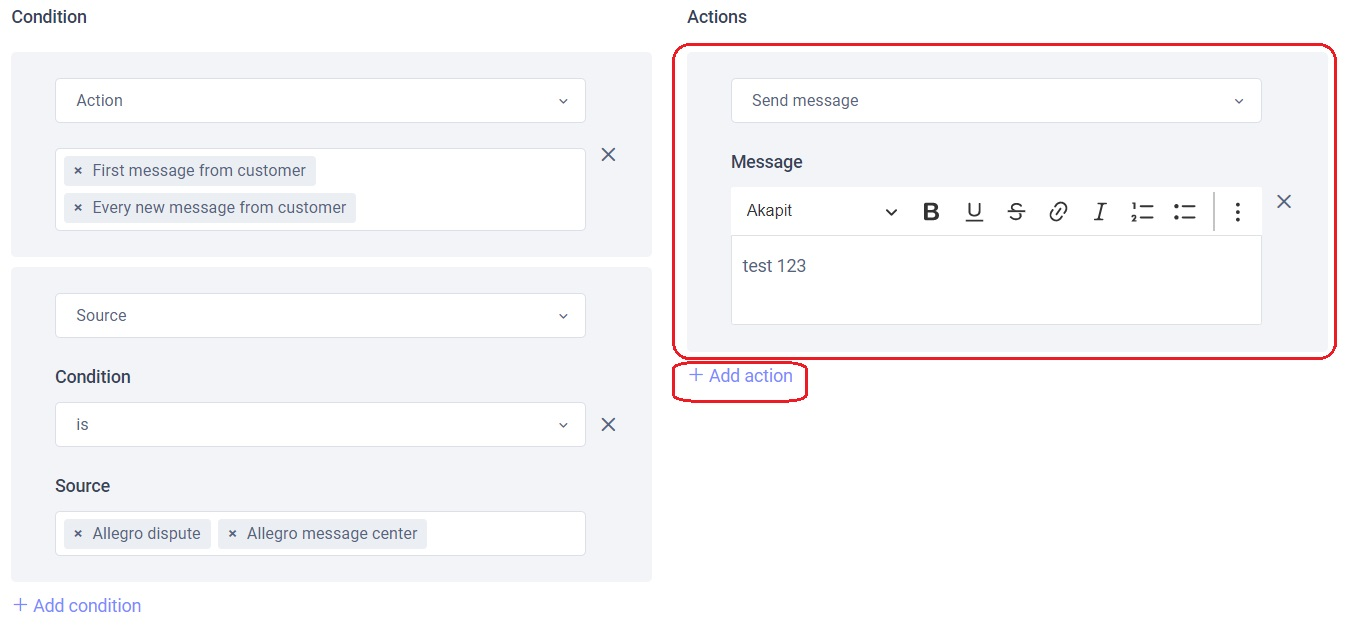Insert a link in the message
1355x625 pixels.
click(1058, 211)
